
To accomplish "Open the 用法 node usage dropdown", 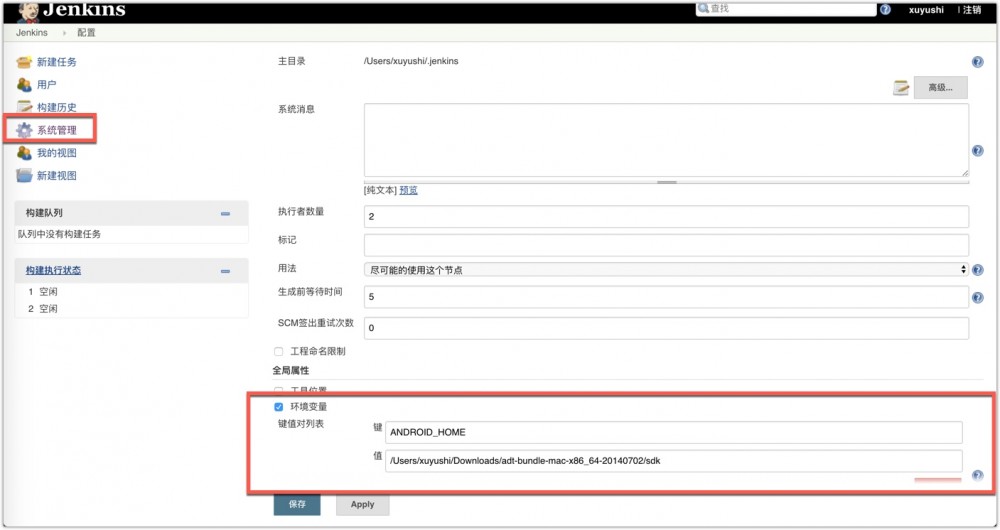I will [x=666, y=270].
